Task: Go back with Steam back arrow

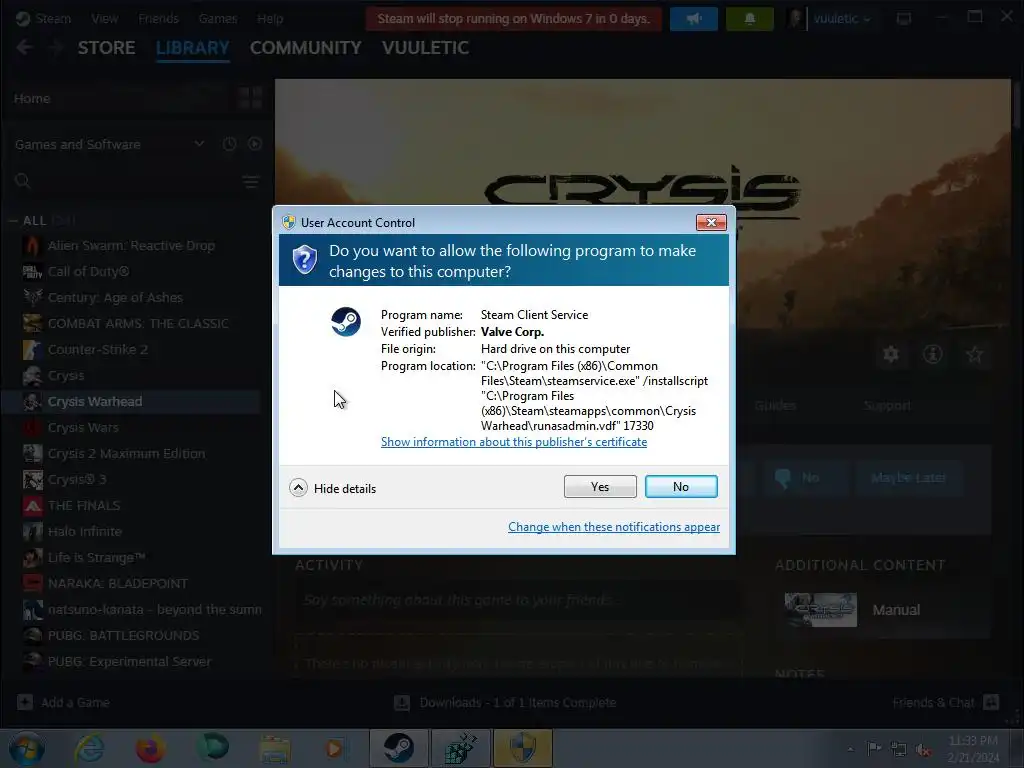Action: [x=24, y=48]
